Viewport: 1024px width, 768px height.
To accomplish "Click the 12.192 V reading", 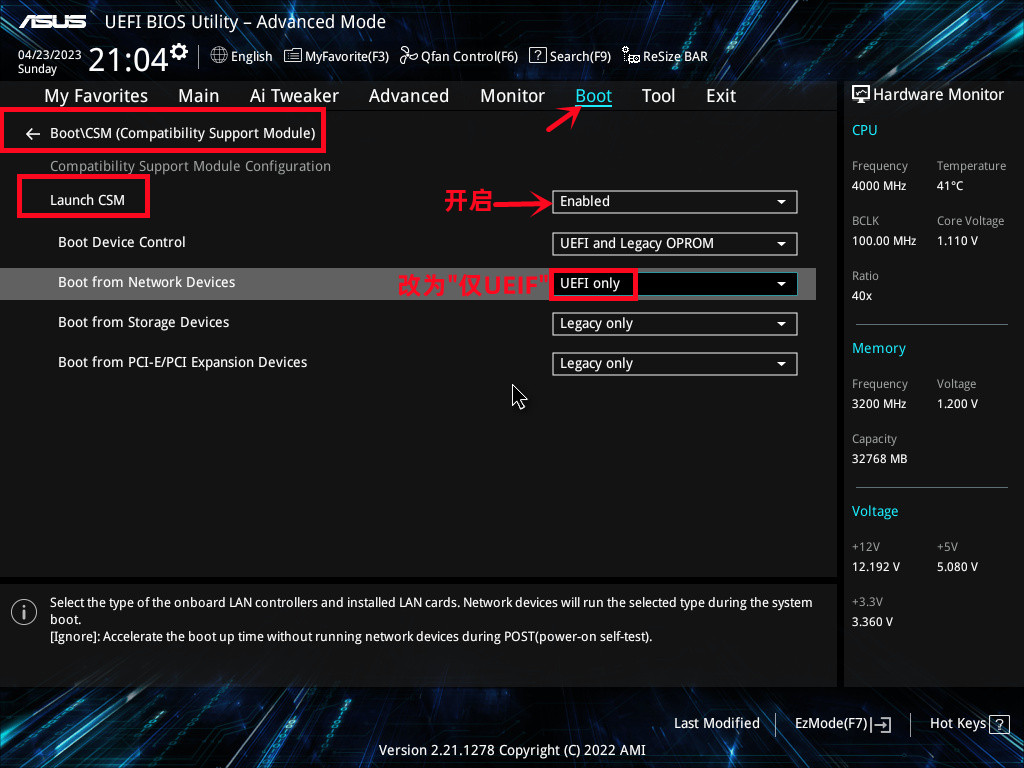I will [876, 567].
